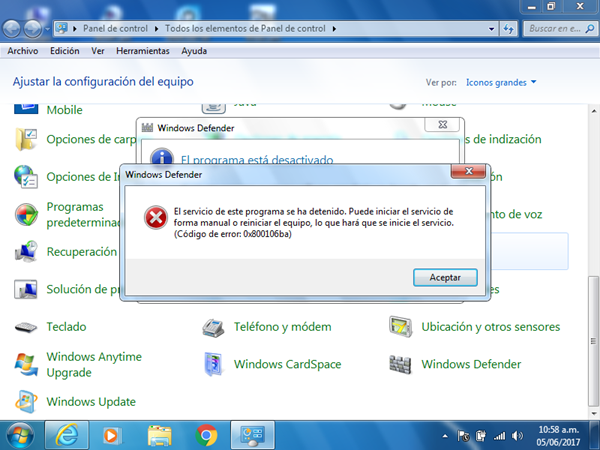Open the Windows Start button
The width and height of the screenshot is (600, 450).
tap(20, 435)
